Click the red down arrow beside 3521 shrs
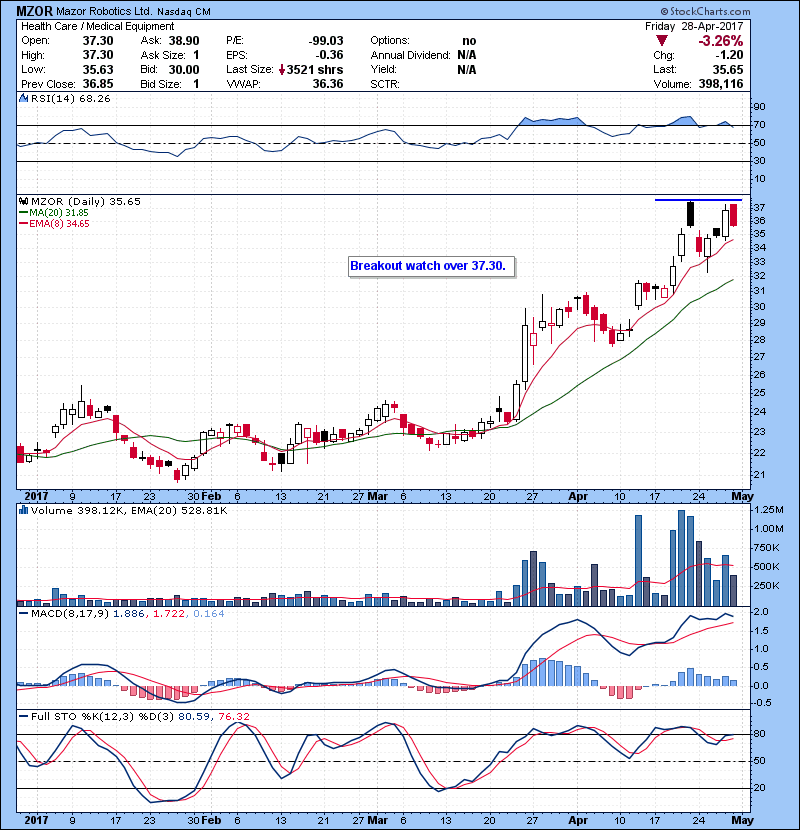Screen dimensions: 800x830 point(282,69)
